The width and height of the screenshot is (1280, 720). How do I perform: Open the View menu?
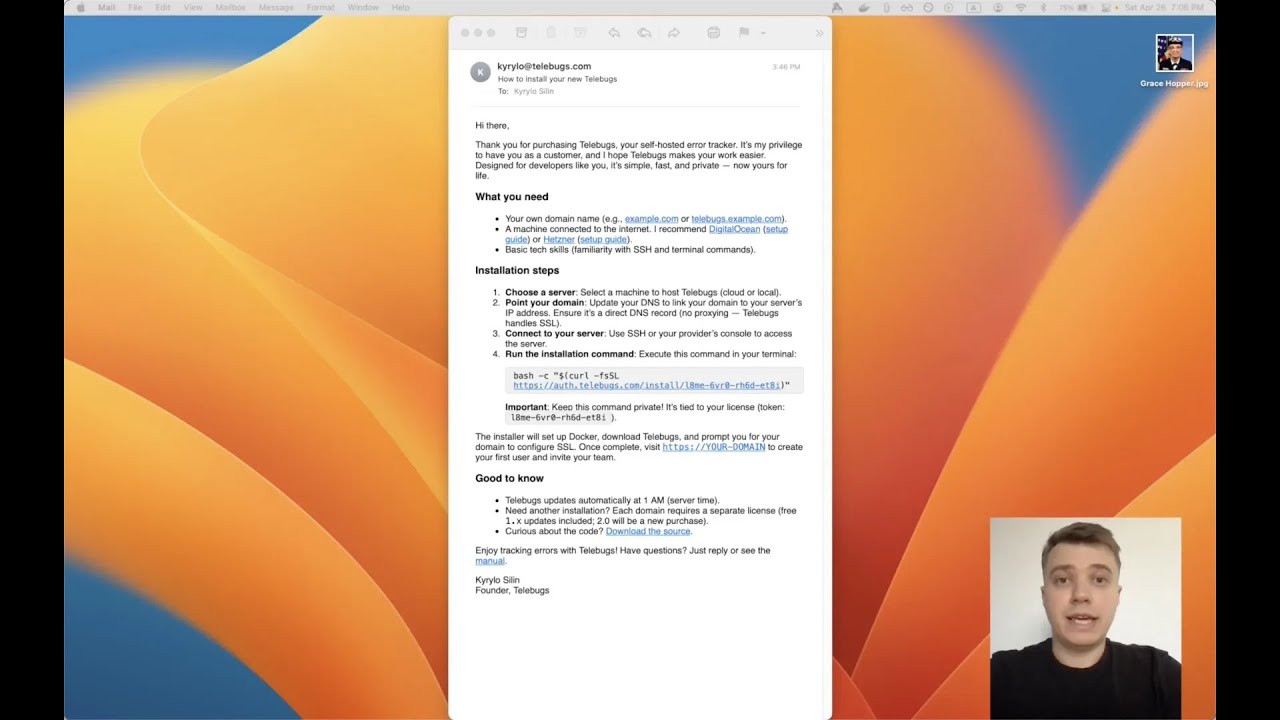click(193, 7)
